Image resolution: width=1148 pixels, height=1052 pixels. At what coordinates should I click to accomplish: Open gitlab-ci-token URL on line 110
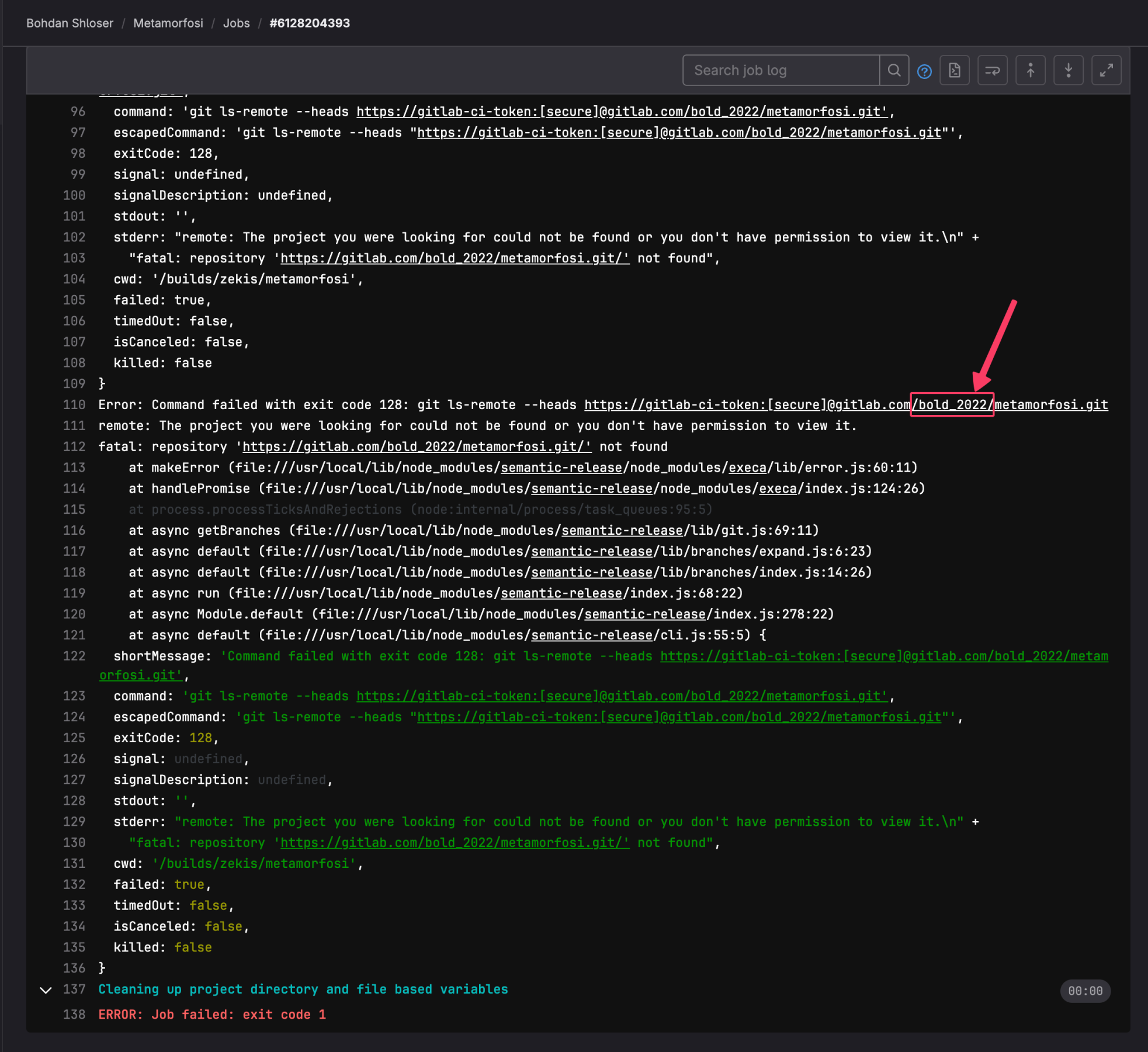click(846, 405)
